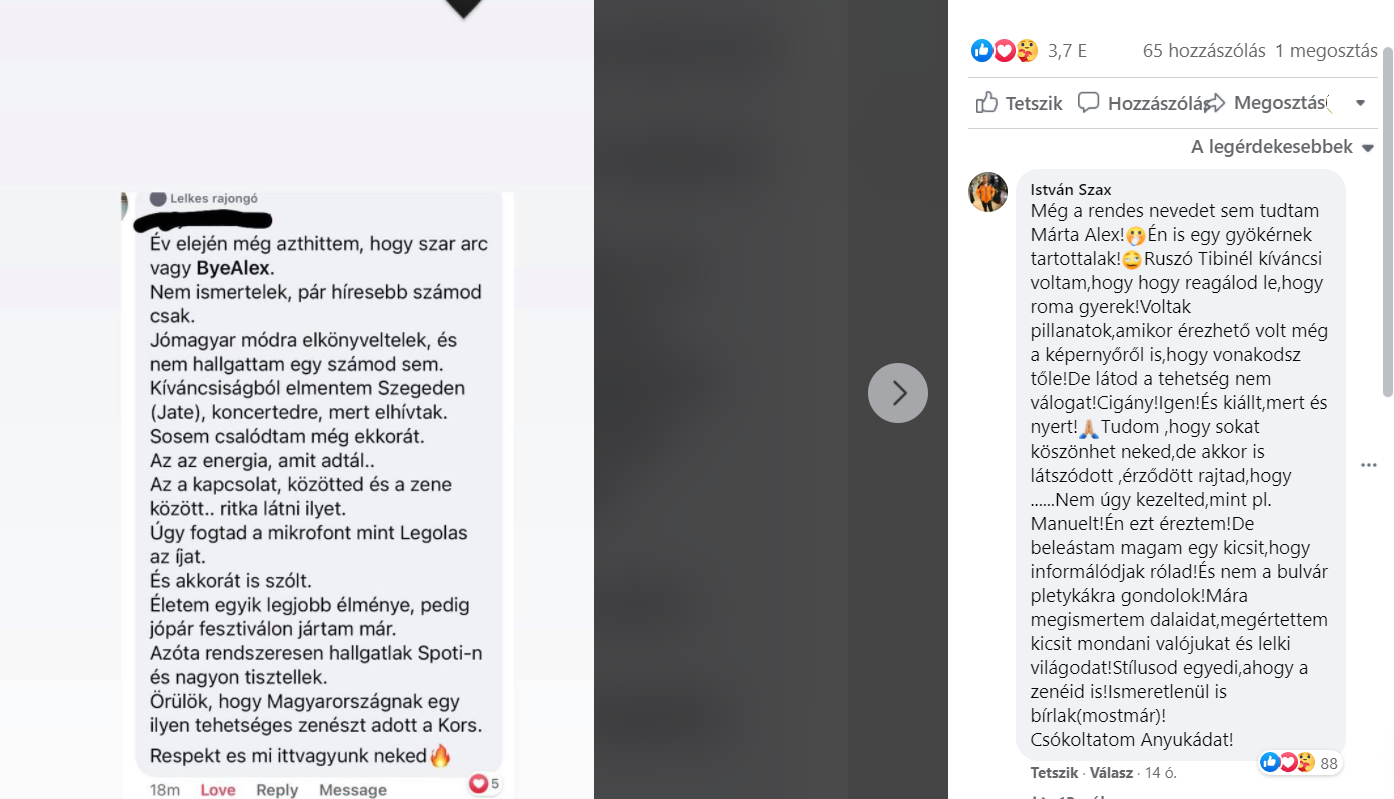Viewport: 1394px width, 799px height.
Task: Open three-dot options for István's comment
Action: (1369, 465)
